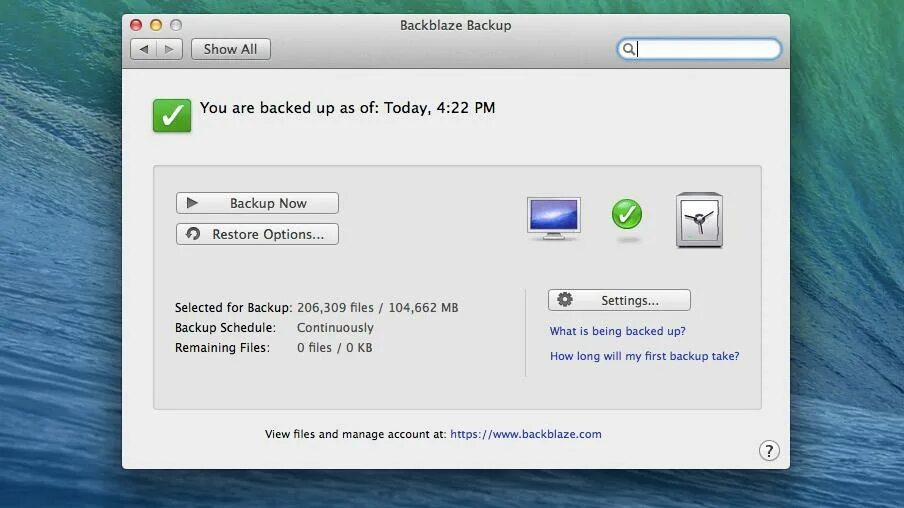Click the Backup Now button
Image resolution: width=904 pixels, height=508 pixels.
click(257, 203)
